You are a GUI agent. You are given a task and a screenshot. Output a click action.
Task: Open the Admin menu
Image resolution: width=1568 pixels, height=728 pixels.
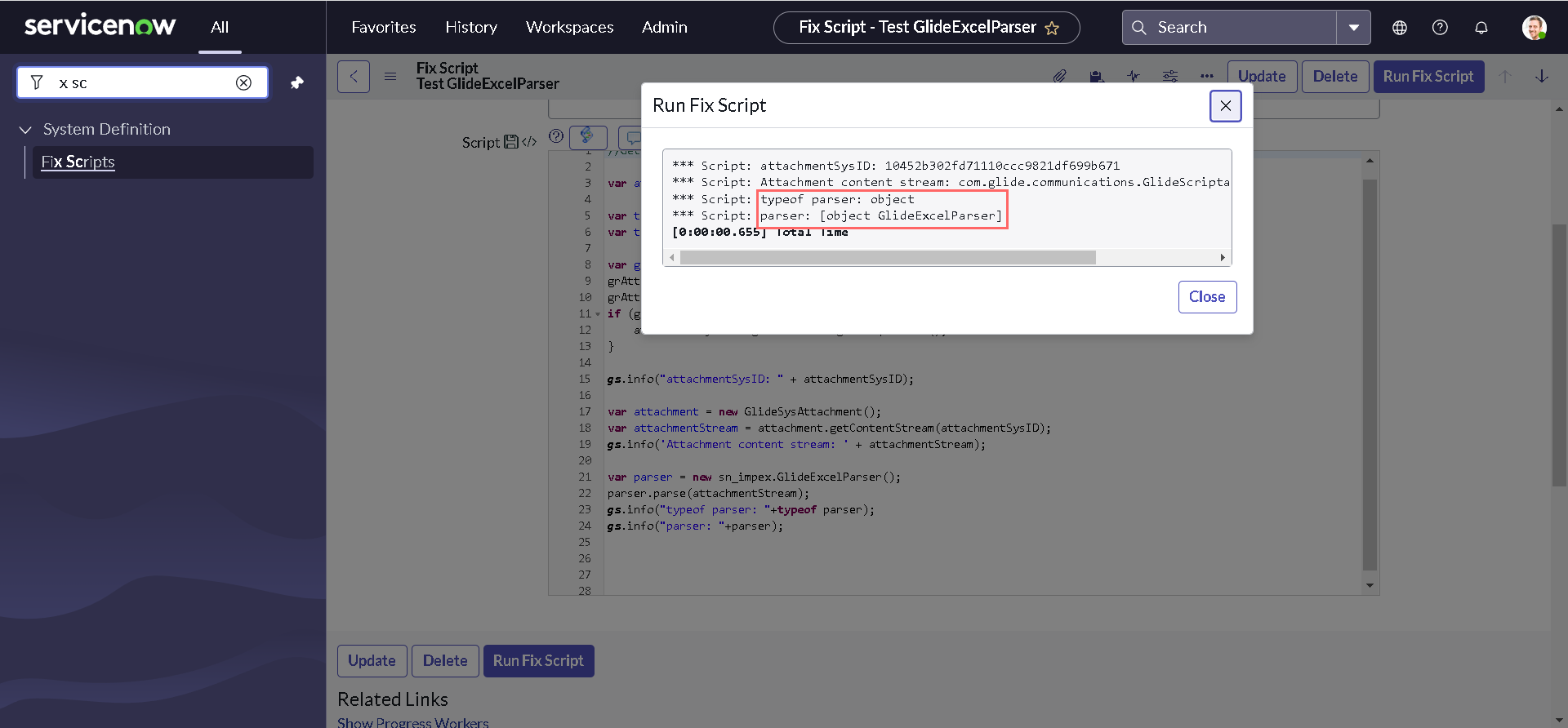point(665,27)
